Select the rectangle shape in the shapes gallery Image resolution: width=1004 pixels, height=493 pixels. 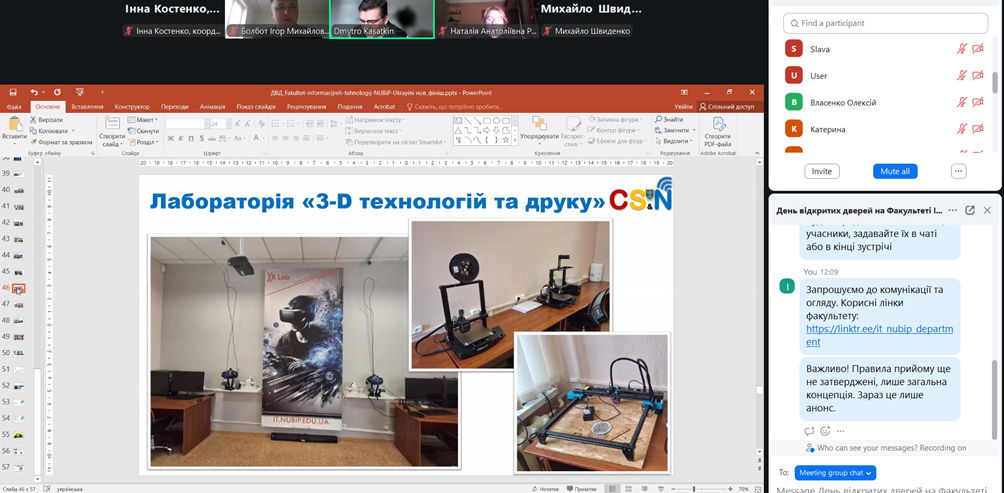tap(487, 120)
